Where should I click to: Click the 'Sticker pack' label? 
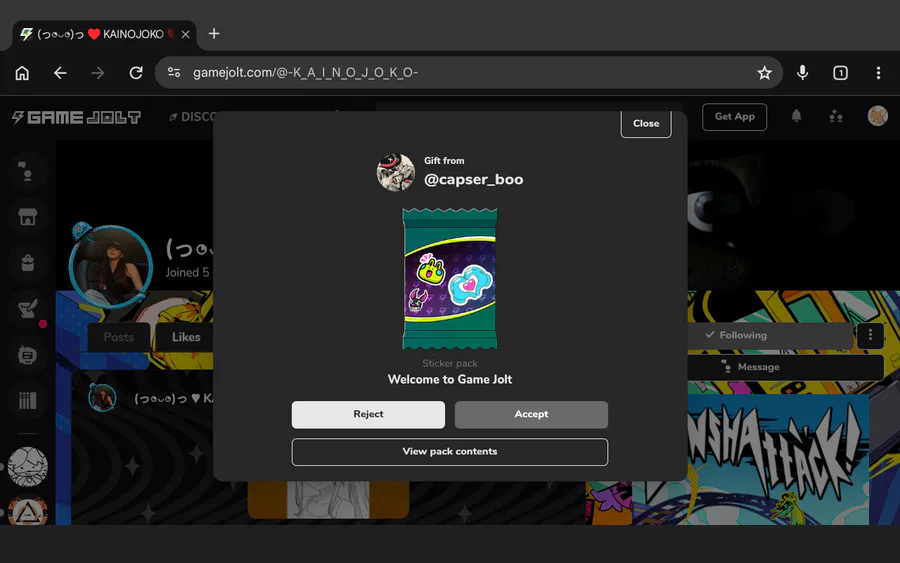(x=450, y=363)
